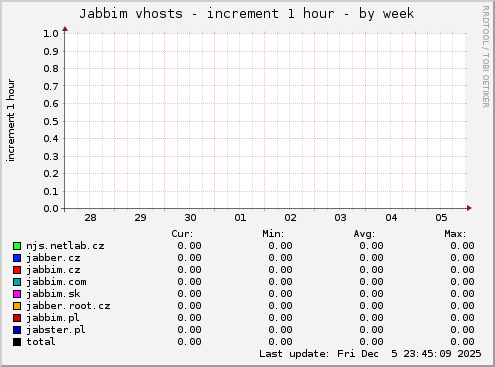Image resolution: width=495 pixels, height=367 pixels.
Task: Click the blue jabber.cz legend swatch
Action: pos(17,258)
